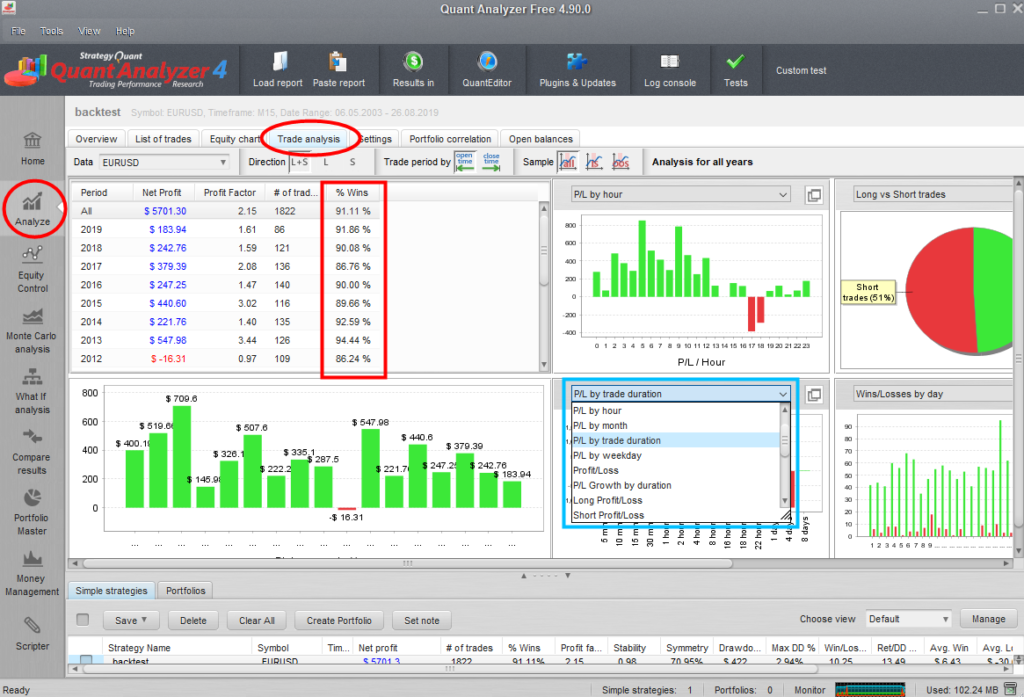Click the Manage views button
Image resolution: width=1024 pixels, height=697 pixels.
[988, 619]
